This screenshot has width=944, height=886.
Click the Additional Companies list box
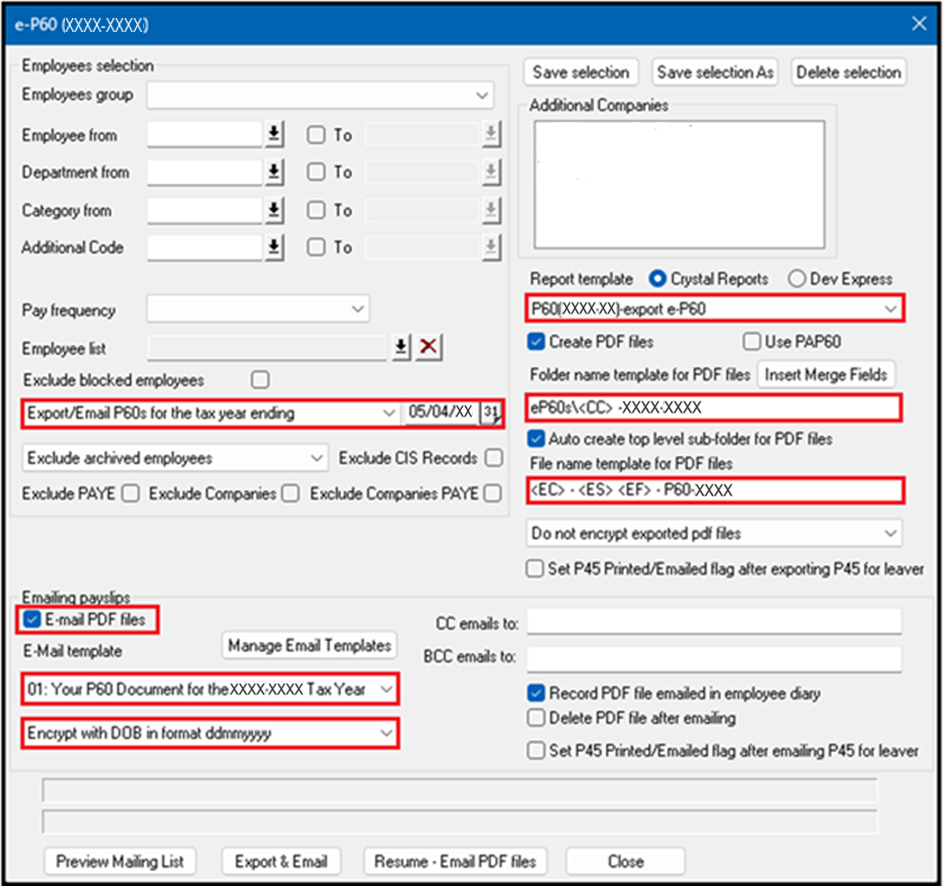pyautogui.click(x=679, y=184)
